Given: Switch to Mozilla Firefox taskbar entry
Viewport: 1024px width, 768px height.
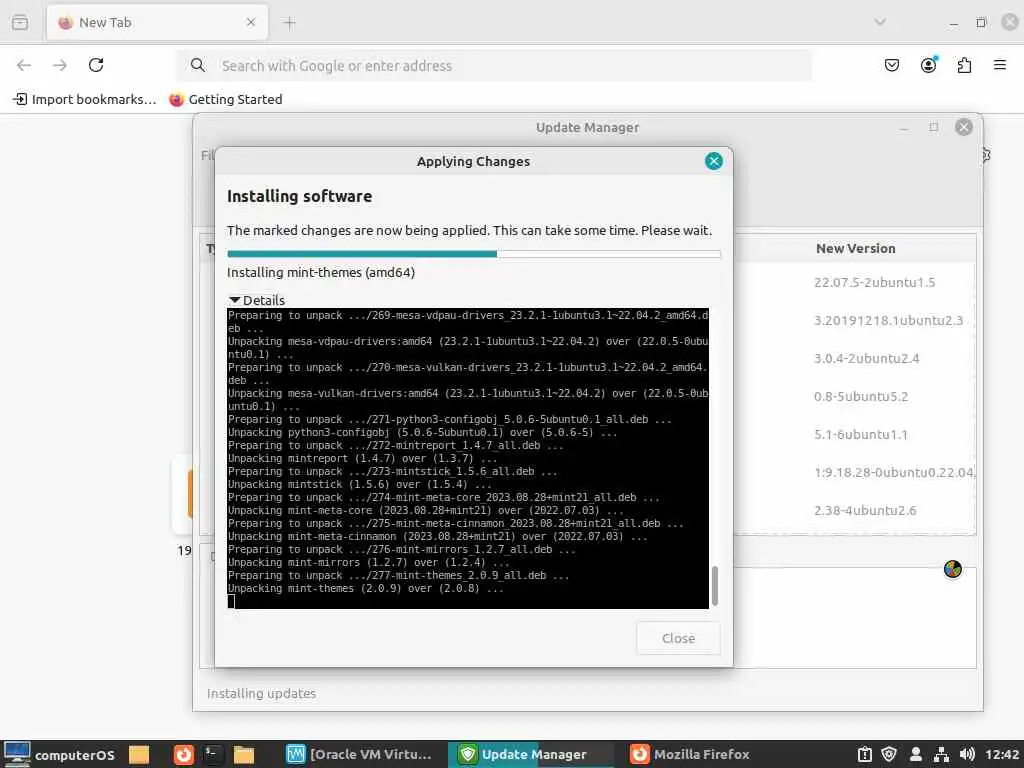Looking at the screenshot, I should point(690,754).
